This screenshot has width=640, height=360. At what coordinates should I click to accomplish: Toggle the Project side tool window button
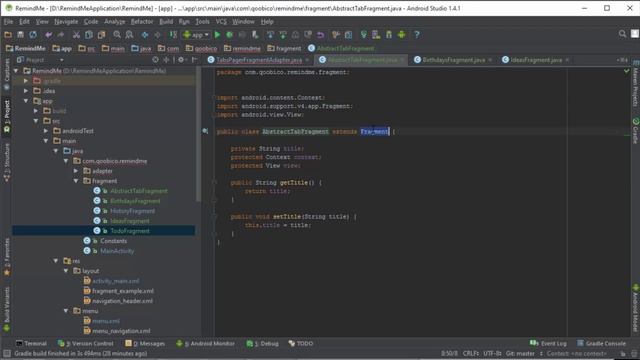[x=7, y=116]
